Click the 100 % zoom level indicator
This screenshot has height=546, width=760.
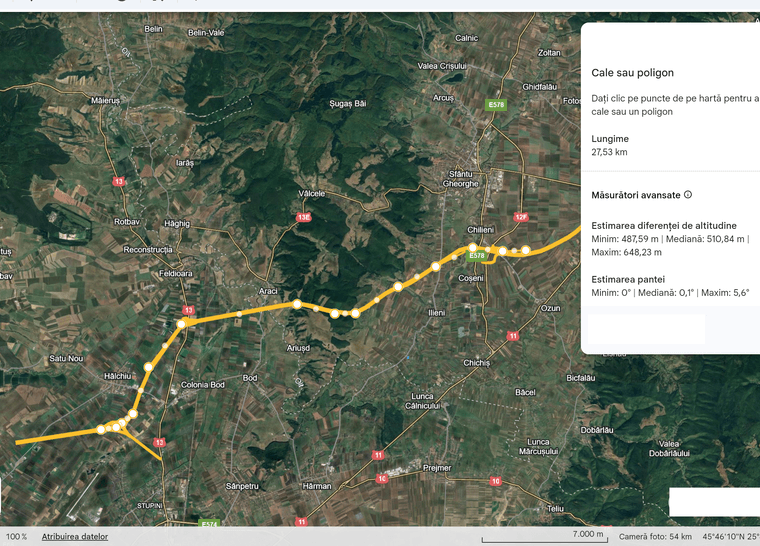point(16,537)
